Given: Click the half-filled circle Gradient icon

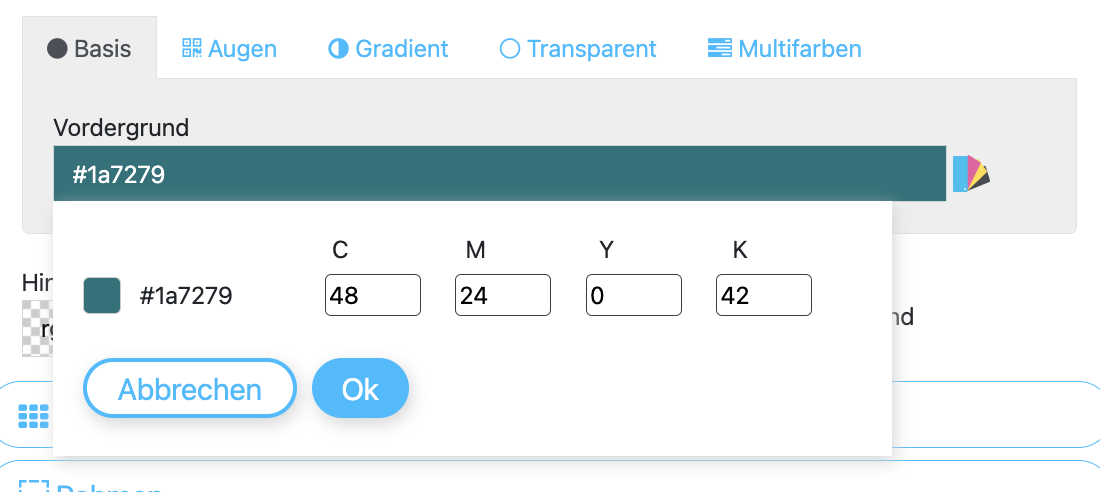Looking at the screenshot, I should [x=339, y=48].
